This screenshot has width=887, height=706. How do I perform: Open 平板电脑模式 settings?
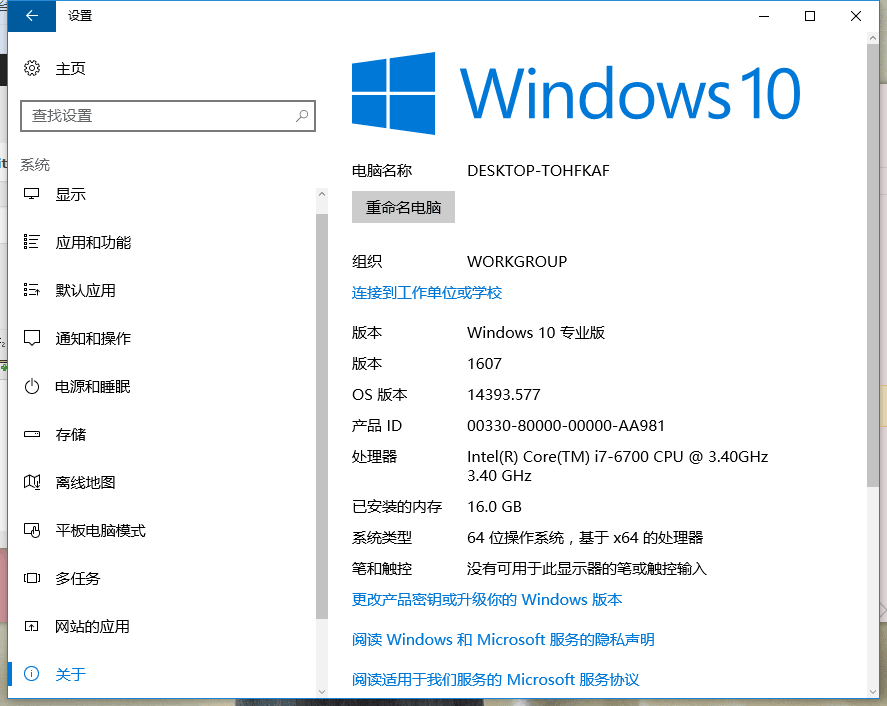point(100,530)
